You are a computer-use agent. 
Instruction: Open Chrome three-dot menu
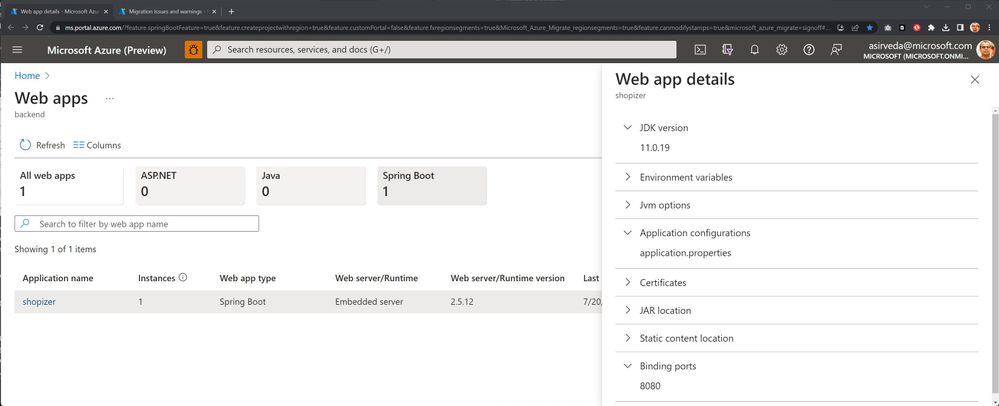click(989, 27)
